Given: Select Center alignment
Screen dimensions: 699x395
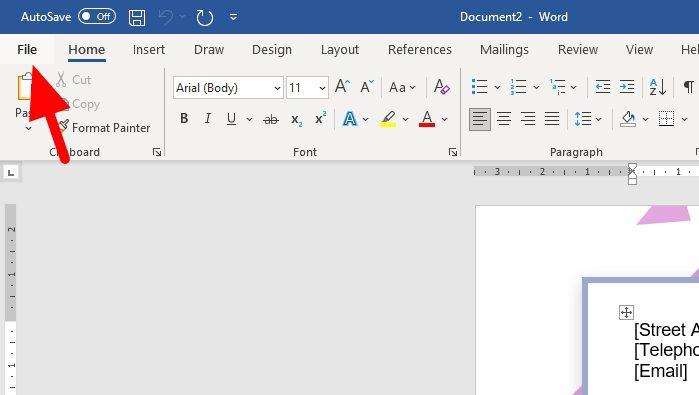Looking at the screenshot, I should click(504, 119).
